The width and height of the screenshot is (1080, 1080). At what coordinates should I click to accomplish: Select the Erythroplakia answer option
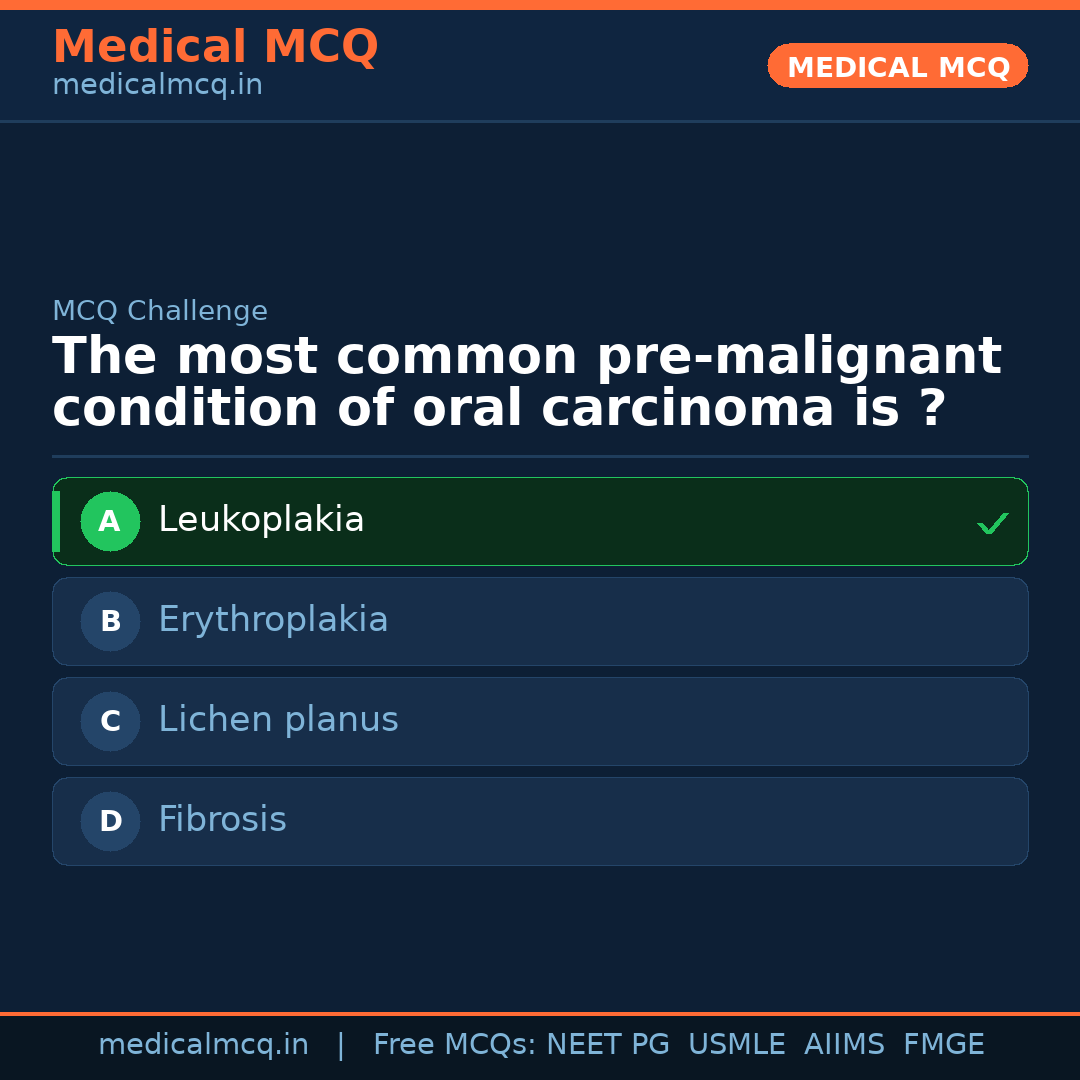click(x=540, y=621)
